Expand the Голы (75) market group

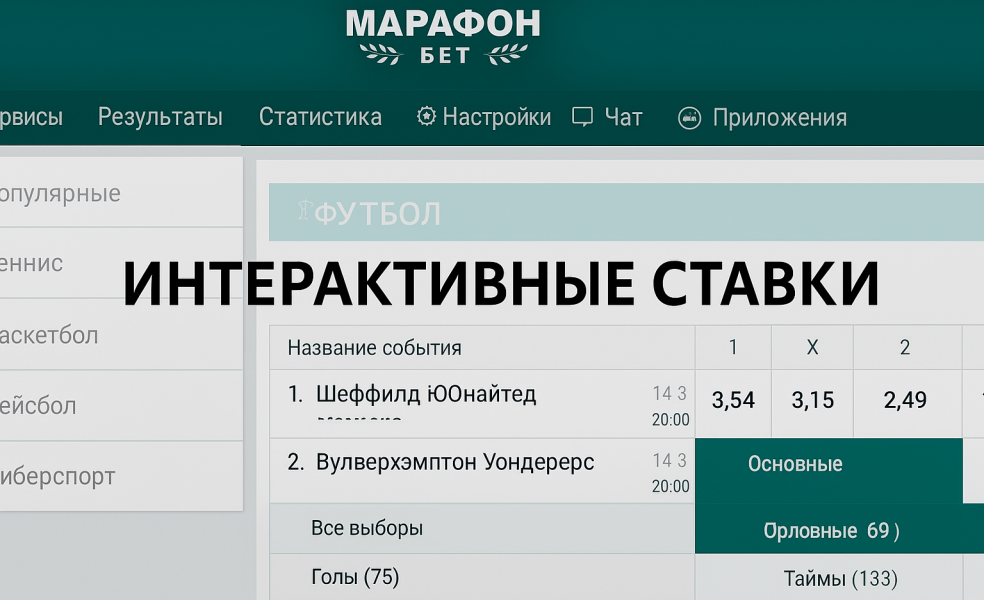(356, 577)
